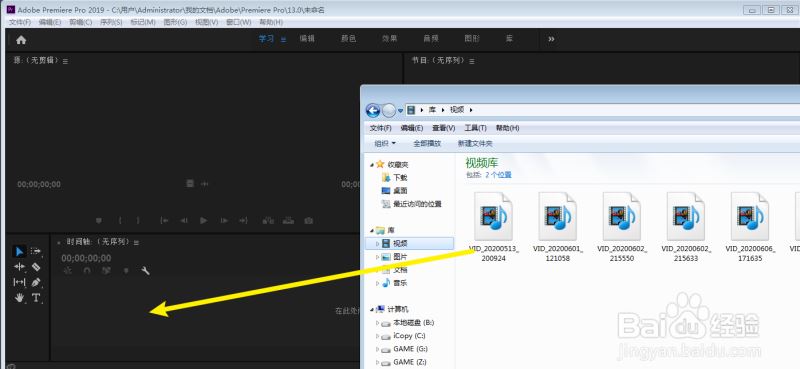This screenshot has width=800, height=369.
Task: Step back one frame in Source monitor
Action: [x=184, y=220]
